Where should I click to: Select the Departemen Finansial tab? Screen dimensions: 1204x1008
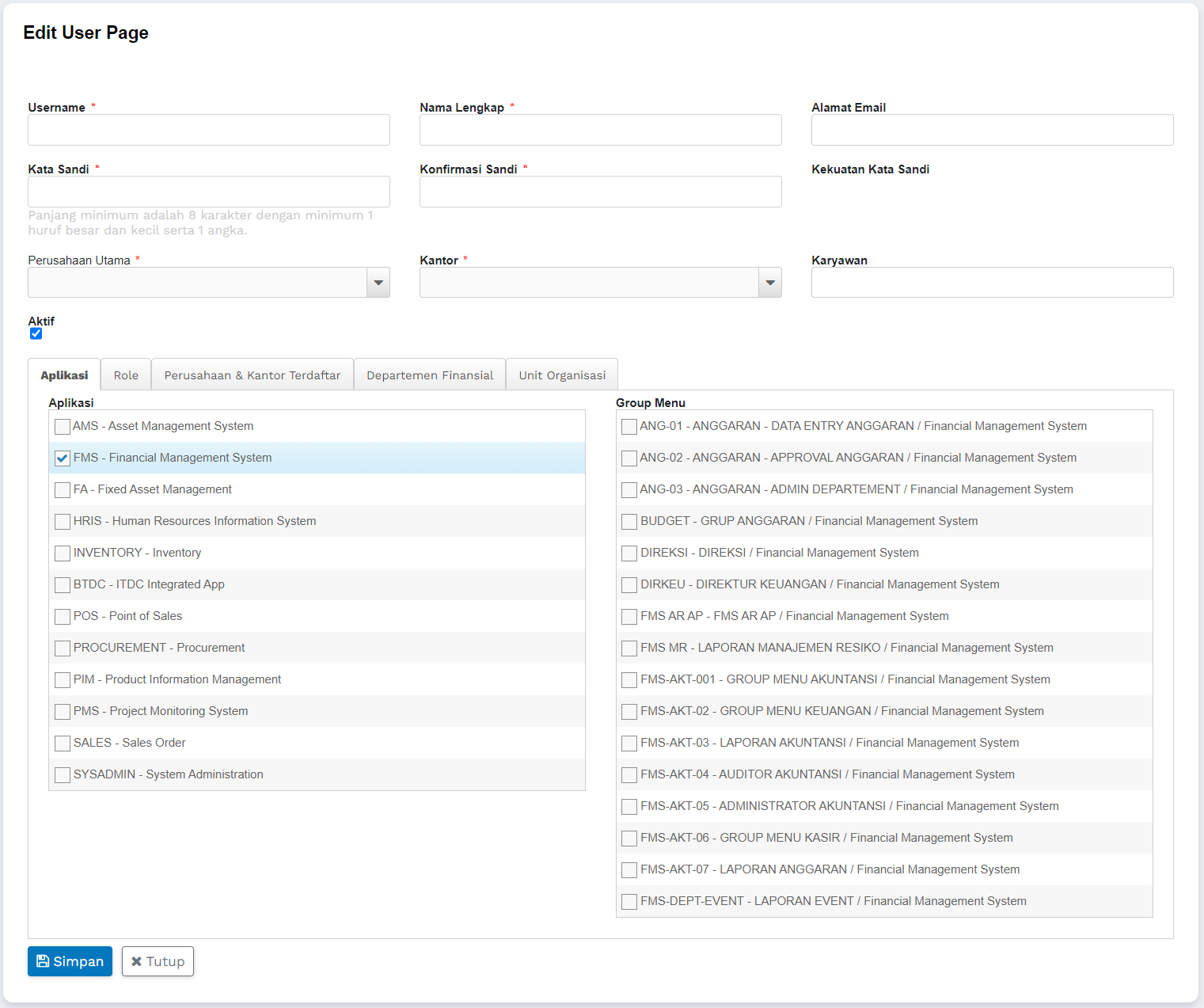point(429,375)
